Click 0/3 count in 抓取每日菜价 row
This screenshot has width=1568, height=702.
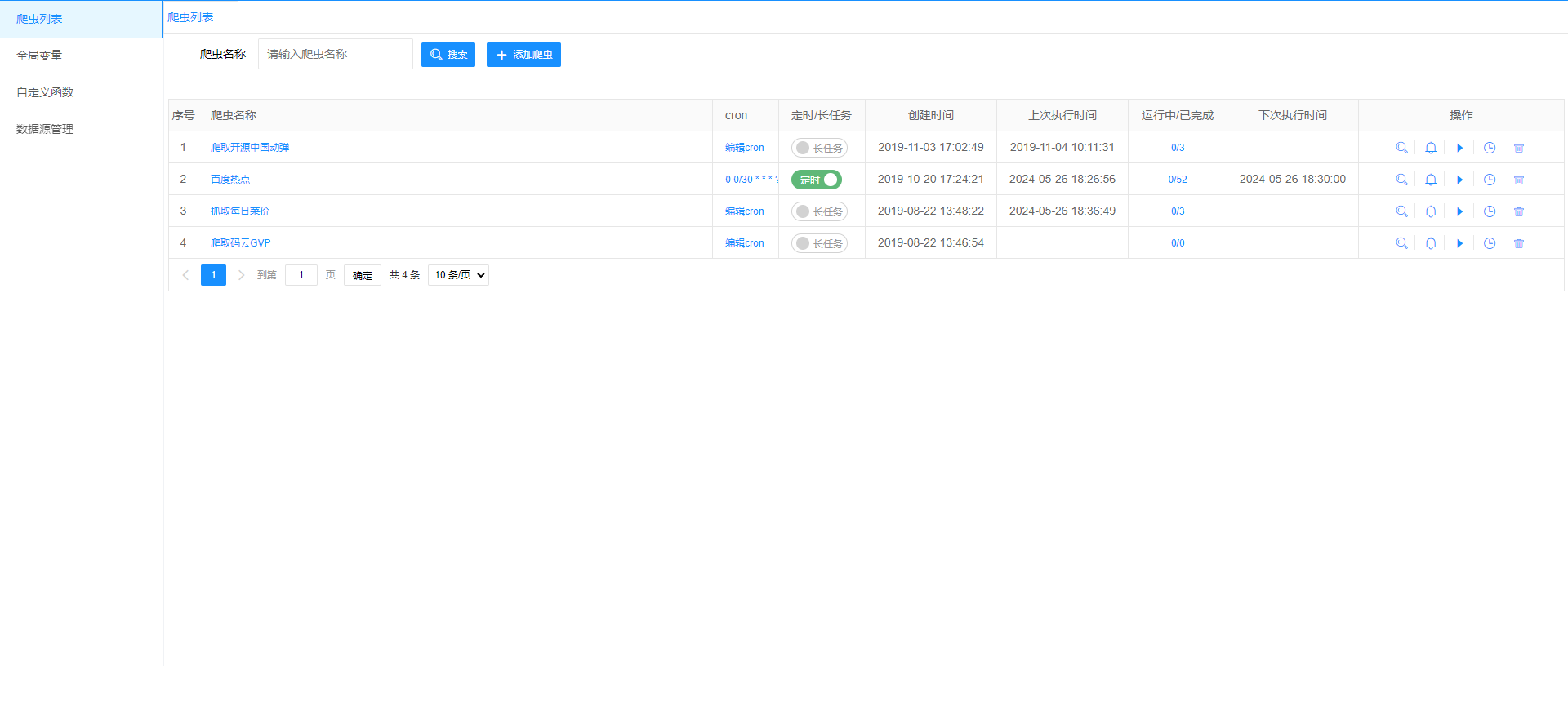(1178, 211)
